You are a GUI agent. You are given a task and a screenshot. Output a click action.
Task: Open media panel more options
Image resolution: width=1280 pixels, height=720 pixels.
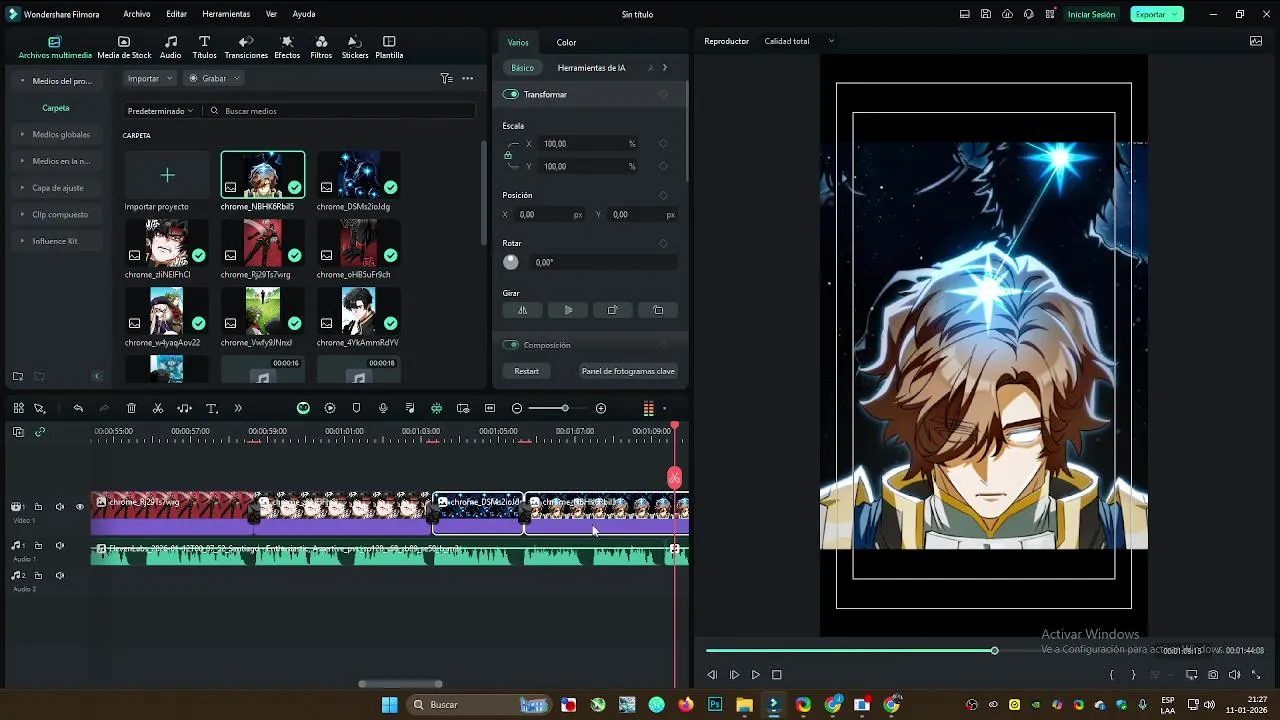[467, 78]
